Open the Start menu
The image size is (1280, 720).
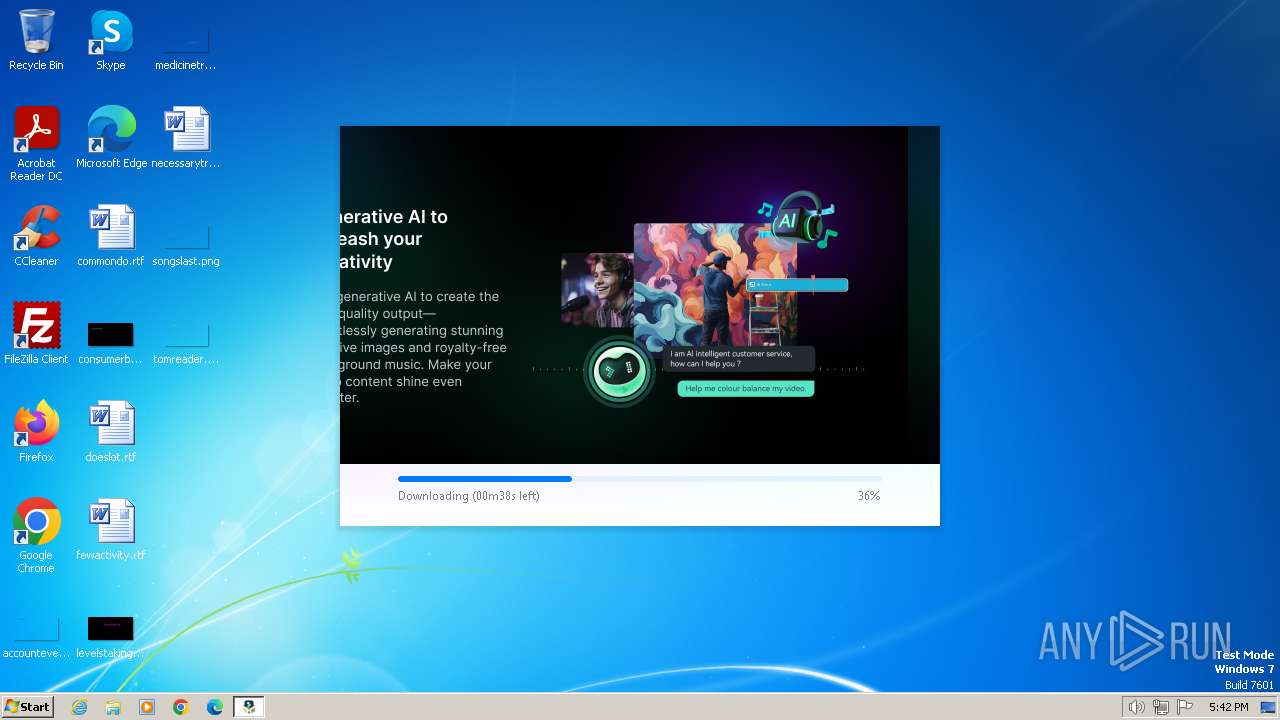pos(27,706)
